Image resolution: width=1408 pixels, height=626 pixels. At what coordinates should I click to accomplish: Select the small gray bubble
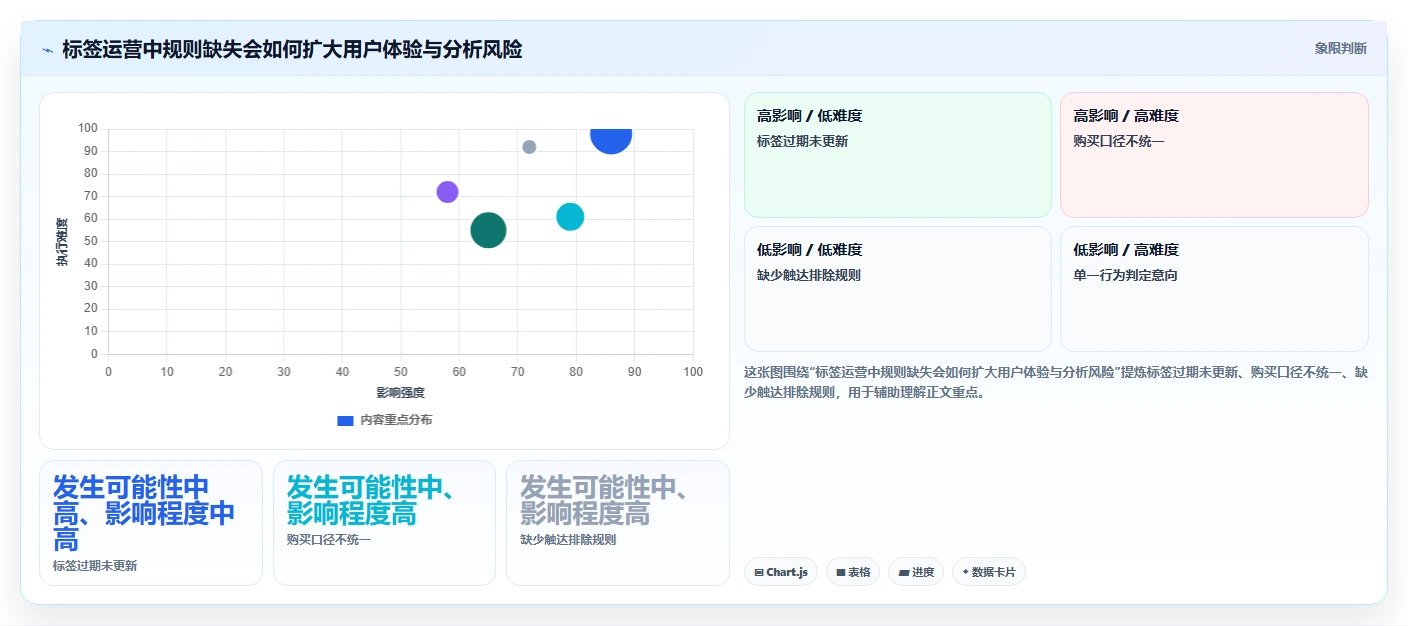pos(529,147)
